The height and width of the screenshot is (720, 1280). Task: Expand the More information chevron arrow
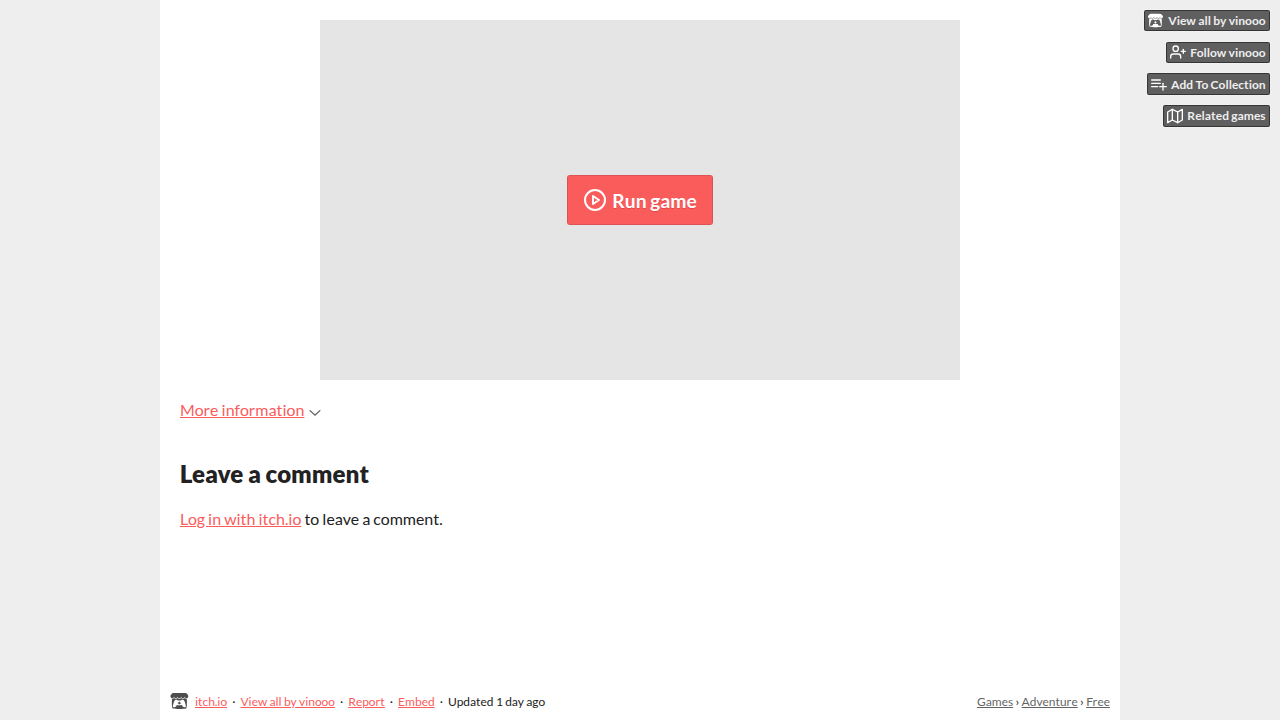coord(315,412)
